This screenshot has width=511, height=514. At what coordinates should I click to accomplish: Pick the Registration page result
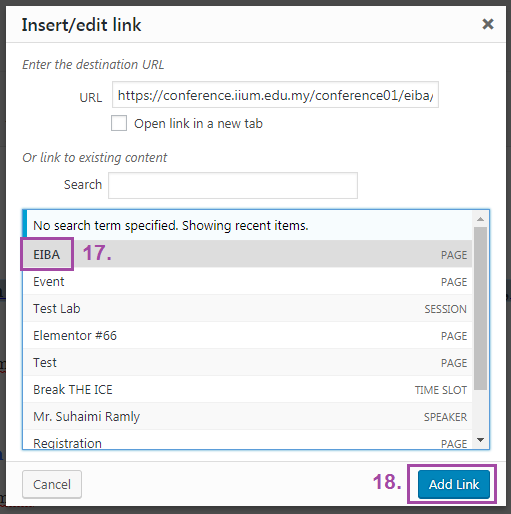point(247,440)
